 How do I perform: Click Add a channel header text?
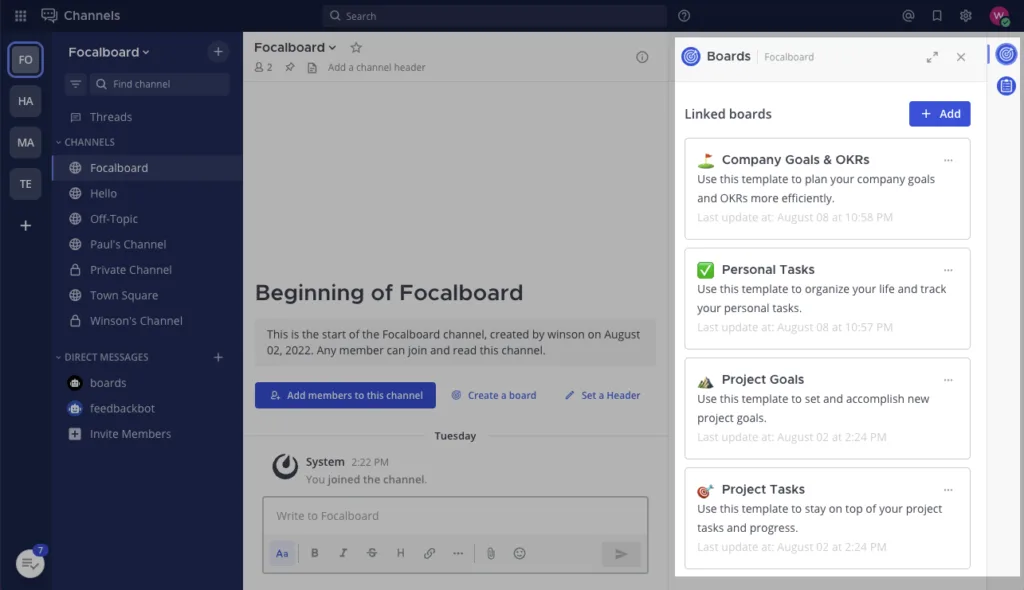click(376, 67)
